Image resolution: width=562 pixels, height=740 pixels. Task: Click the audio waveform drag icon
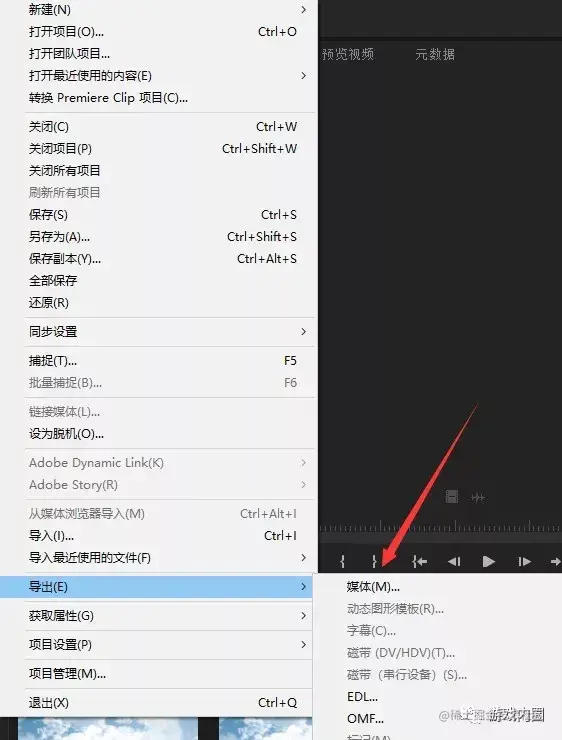pyautogui.click(x=478, y=497)
